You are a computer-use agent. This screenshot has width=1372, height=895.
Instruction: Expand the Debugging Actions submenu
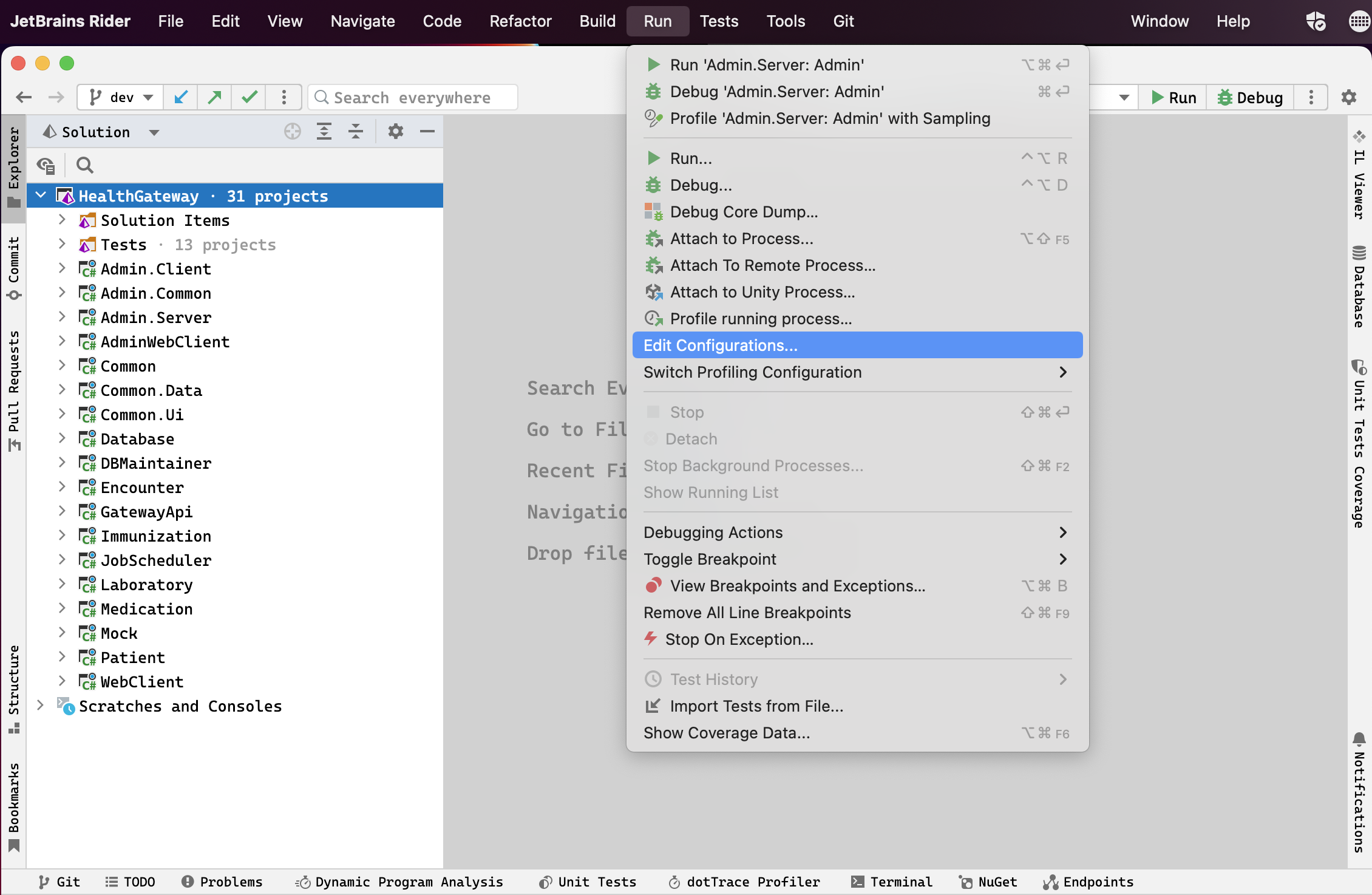click(x=857, y=533)
